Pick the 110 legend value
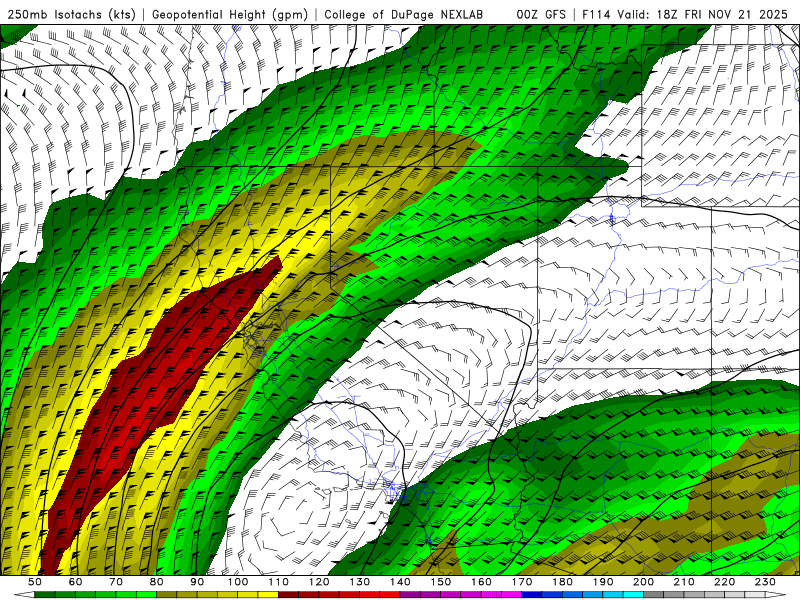800x600 pixels. click(279, 582)
